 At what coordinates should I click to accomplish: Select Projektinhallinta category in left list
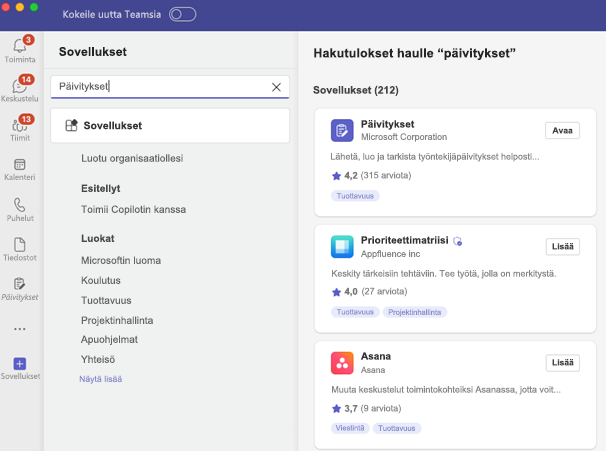(x=117, y=320)
